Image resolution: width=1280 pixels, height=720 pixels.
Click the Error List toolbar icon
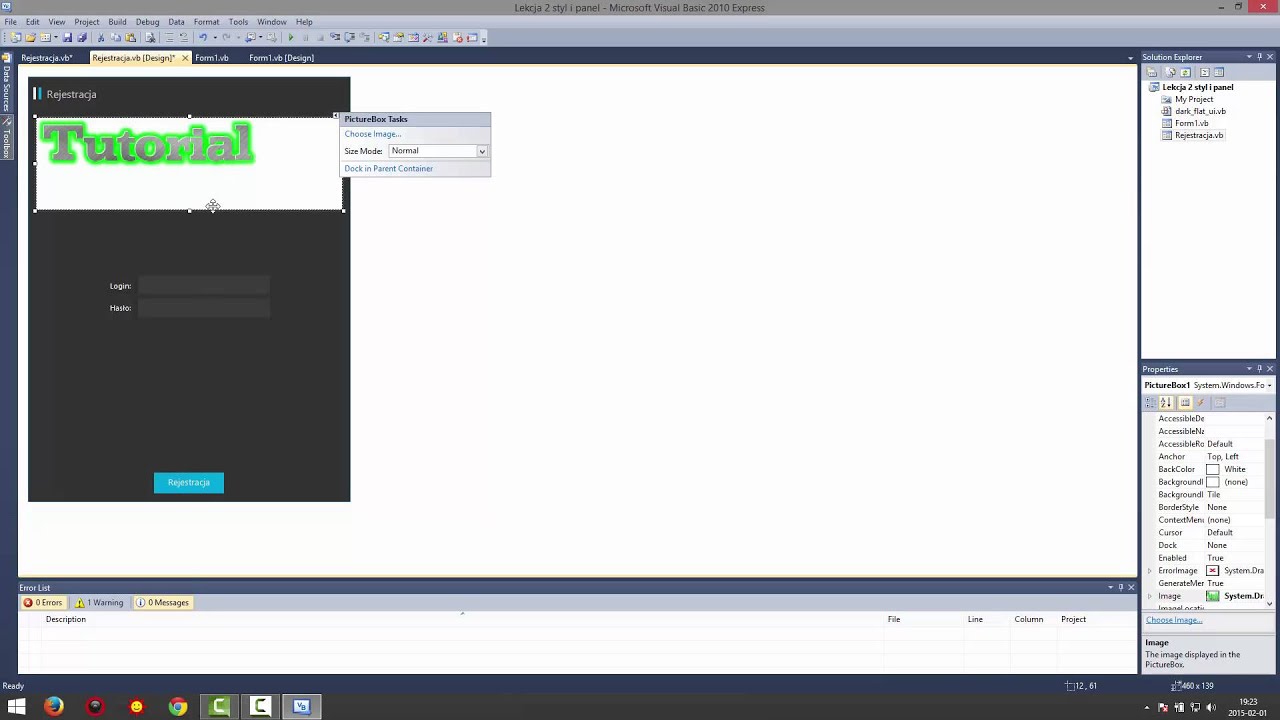pyautogui.click(x=457, y=38)
